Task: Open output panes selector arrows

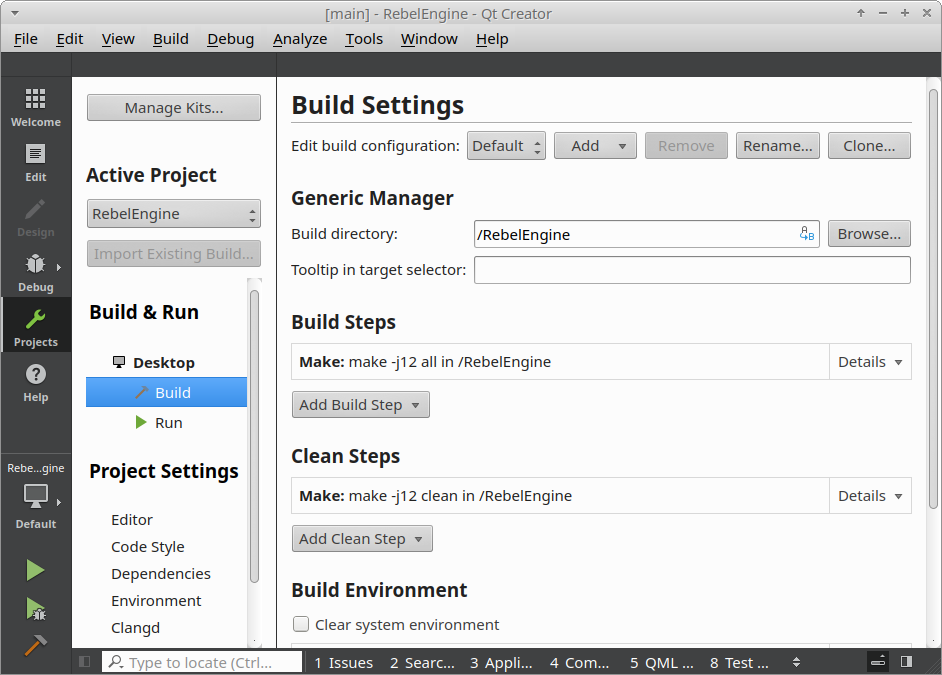Action: pyautogui.click(x=796, y=662)
